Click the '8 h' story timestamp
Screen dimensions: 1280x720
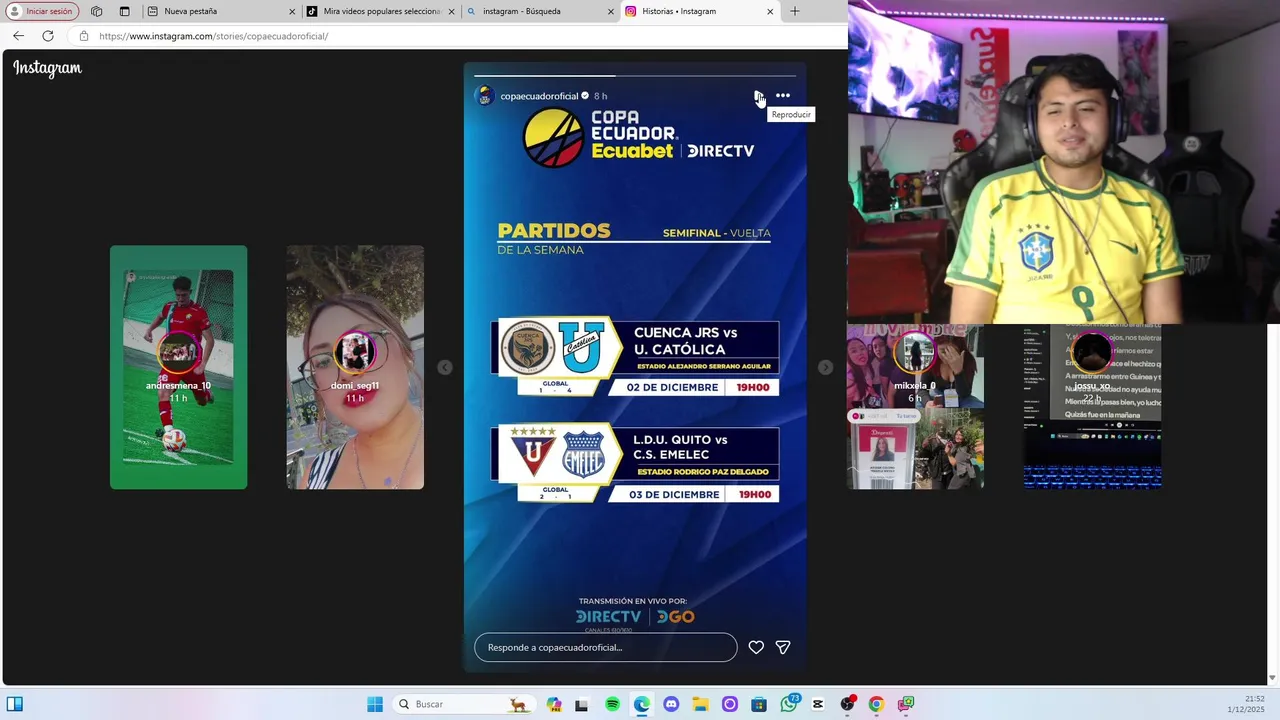click(x=600, y=96)
